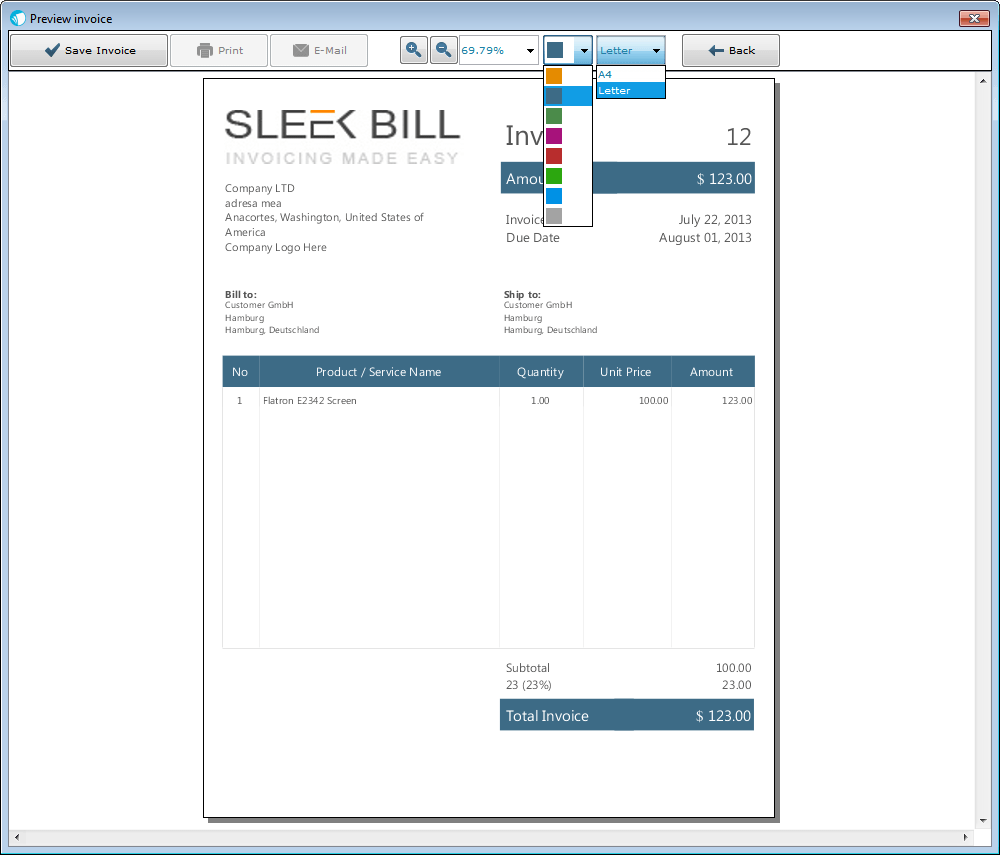Click the E-Mail button
Viewport: 1000px width, 855px height.
[319, 51]
